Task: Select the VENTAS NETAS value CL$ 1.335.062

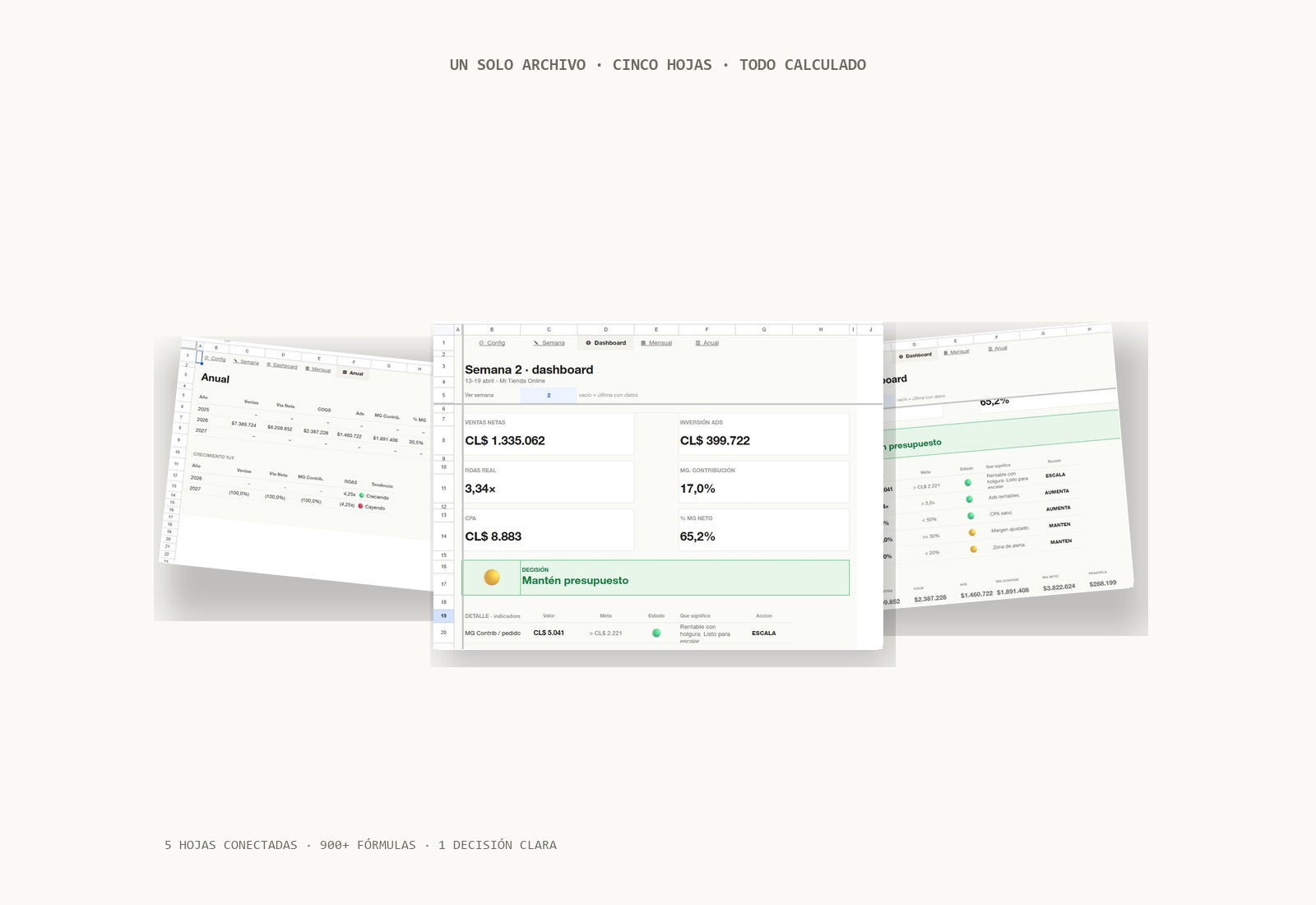Action: 505,441
